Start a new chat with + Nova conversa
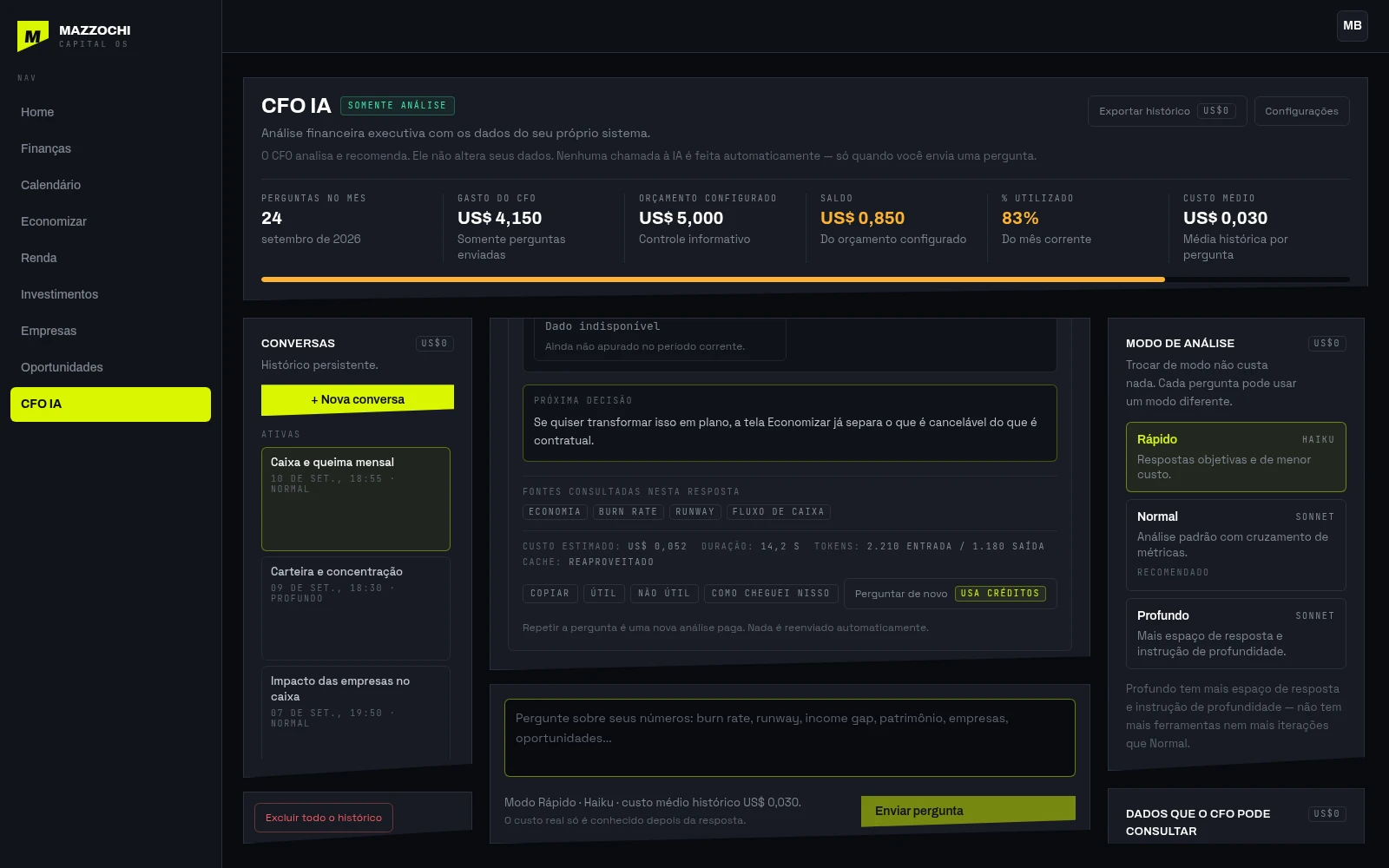The width and height of the screenshot is (1389, 868). click(x=358, y=399)
